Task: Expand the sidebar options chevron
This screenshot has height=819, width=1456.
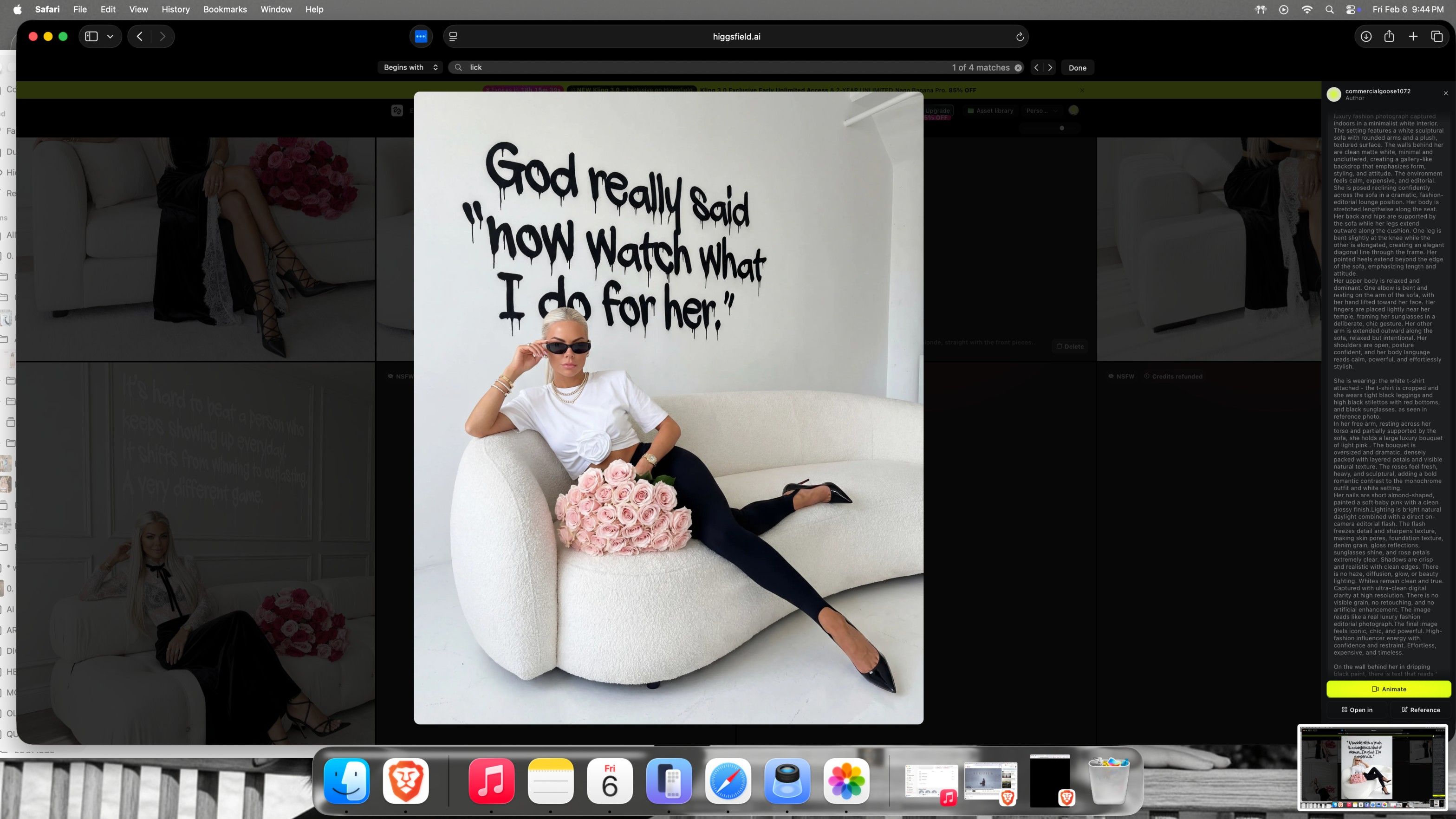Action: point(110,36)
